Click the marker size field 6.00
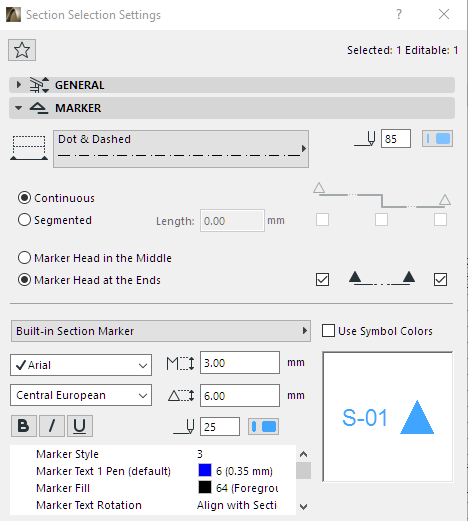The image size is (468, 521). [240, 395]
